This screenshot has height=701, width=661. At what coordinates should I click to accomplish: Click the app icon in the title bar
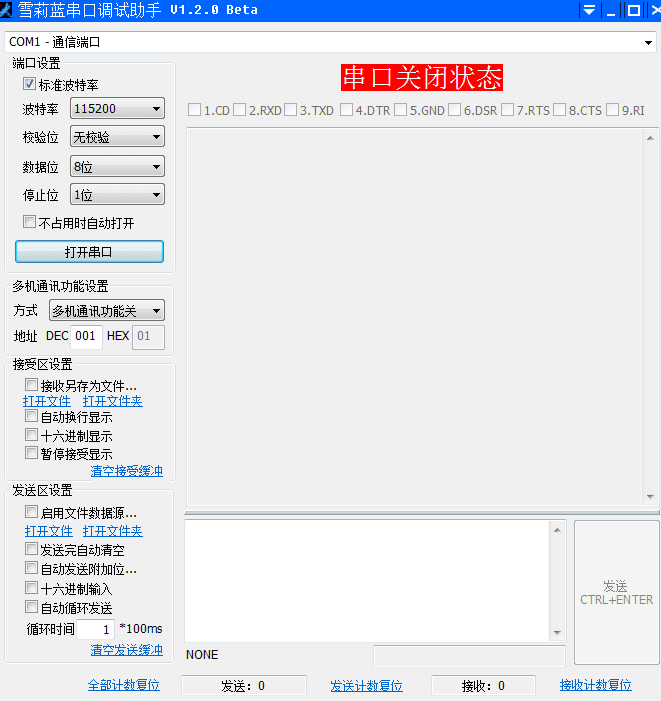6,10
